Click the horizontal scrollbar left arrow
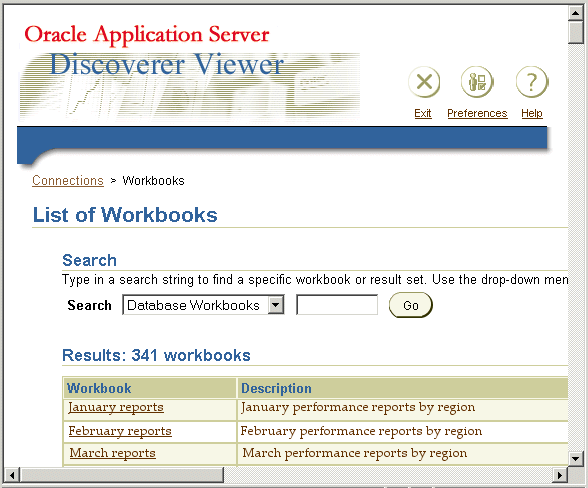Image resolution: width=588 pixels, height=488 pixels. (12, 475)
